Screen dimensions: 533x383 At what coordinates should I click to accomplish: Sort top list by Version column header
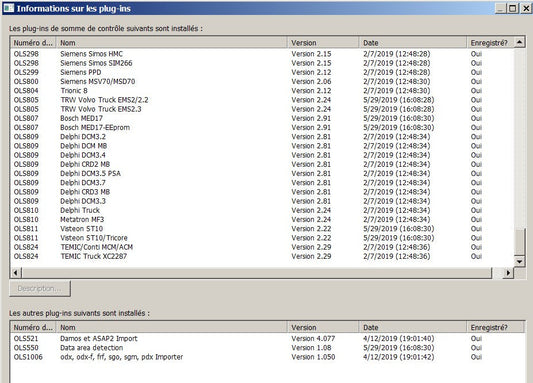tap(323, 43)
